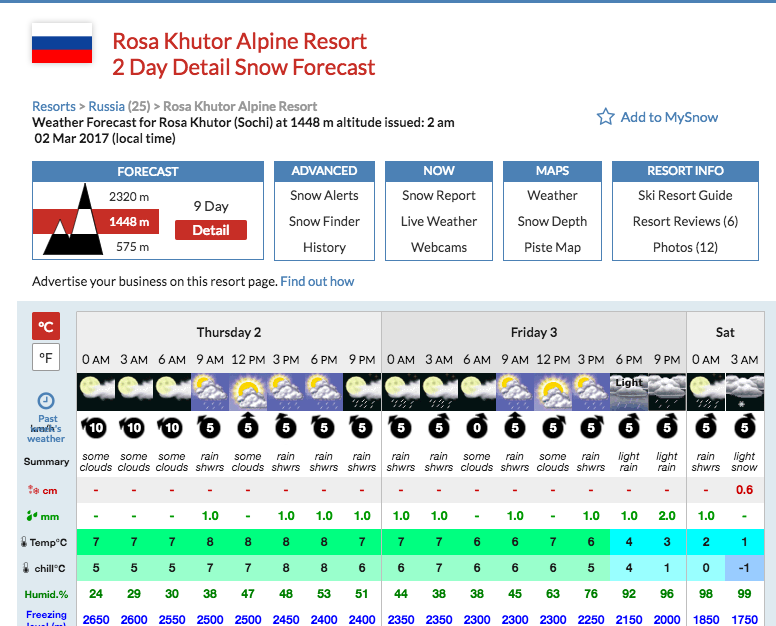The image size is (776, 626).
Task: Click Thursday 9 AM weather icon
Action: click(x=210, y=392)
